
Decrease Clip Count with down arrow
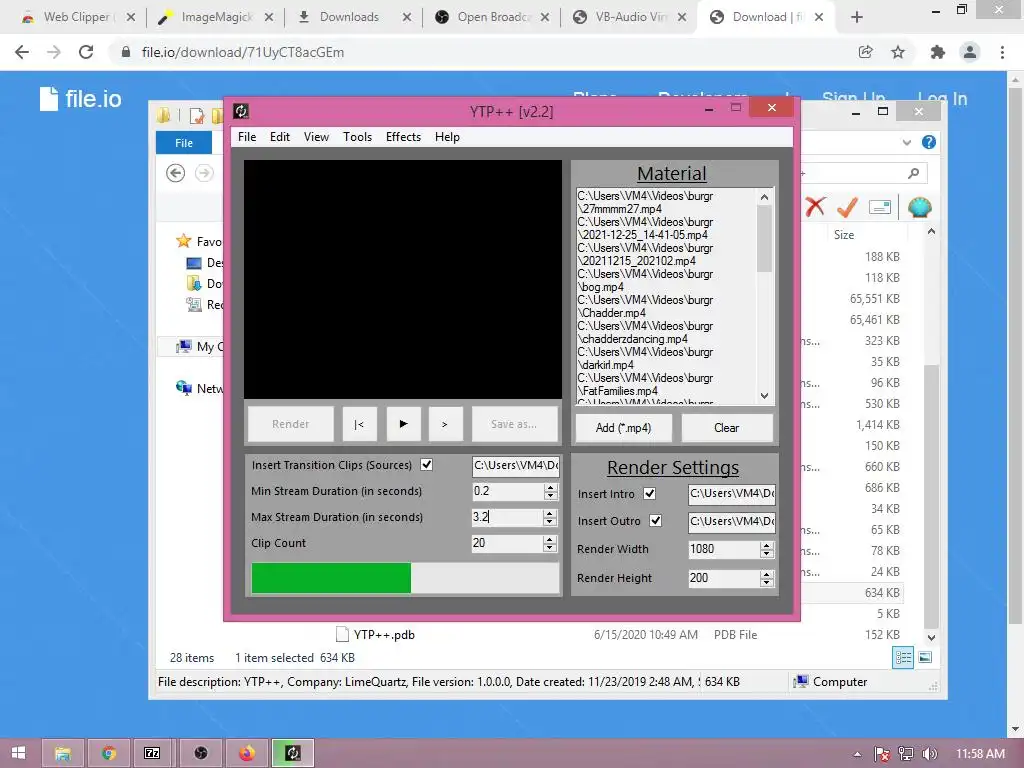550,547
